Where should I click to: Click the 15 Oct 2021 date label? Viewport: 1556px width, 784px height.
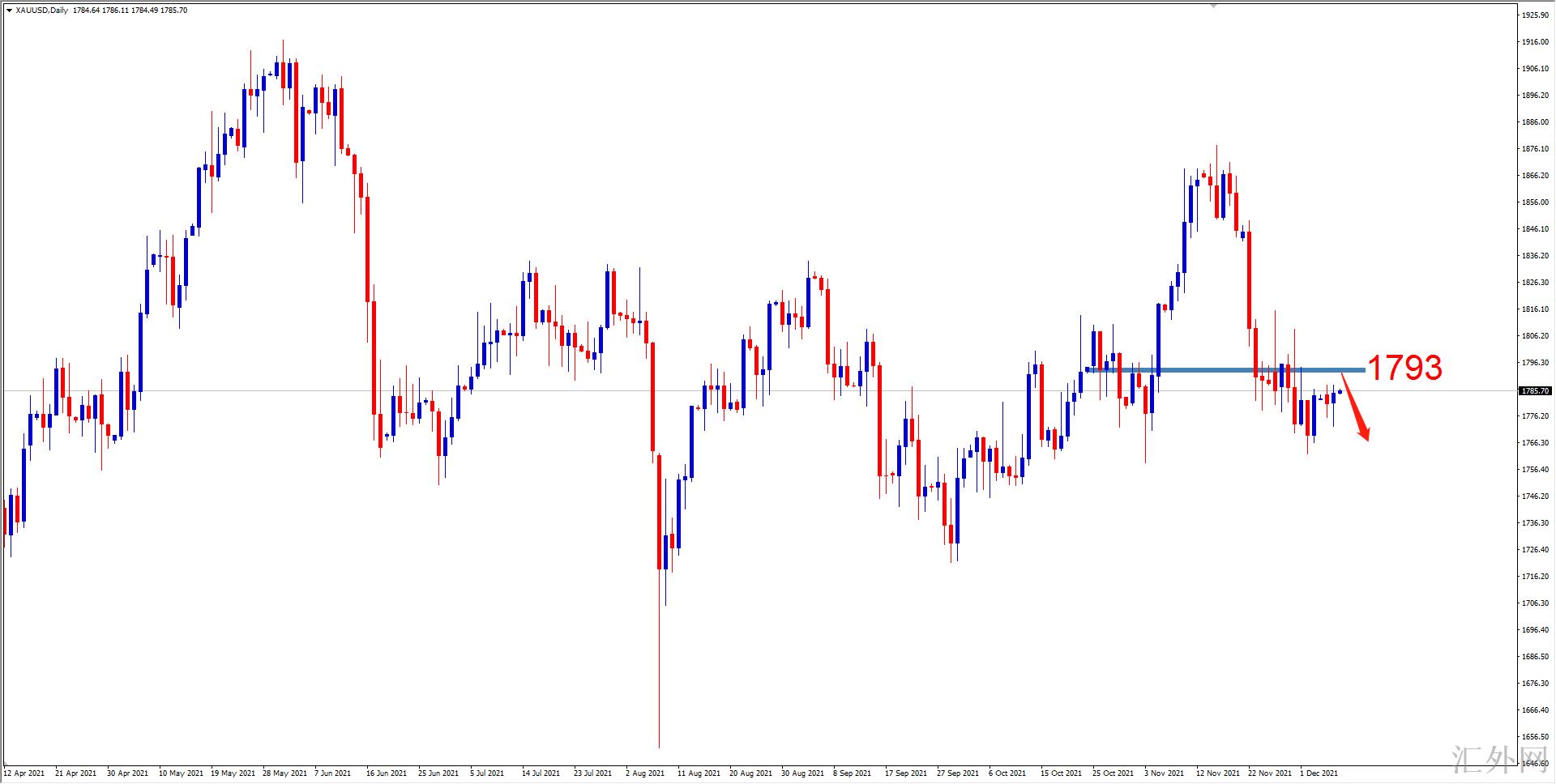1061,773
